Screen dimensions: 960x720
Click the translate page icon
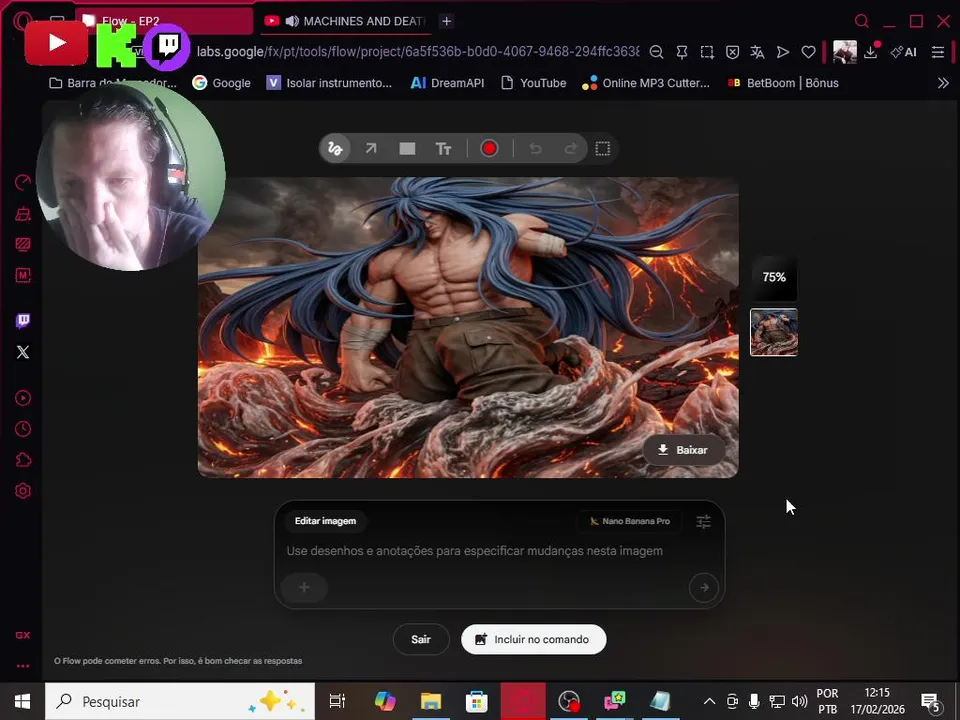coord(757,52)
